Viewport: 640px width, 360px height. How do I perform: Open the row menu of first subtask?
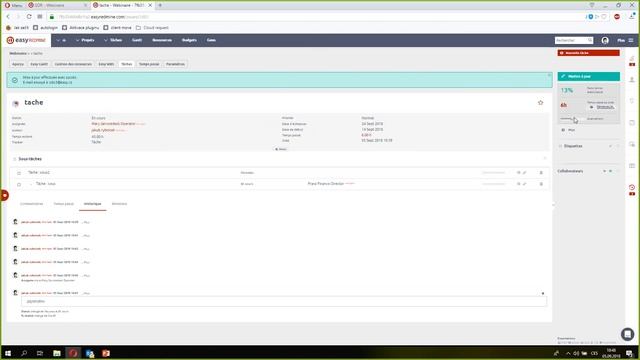tap(541, 173)
